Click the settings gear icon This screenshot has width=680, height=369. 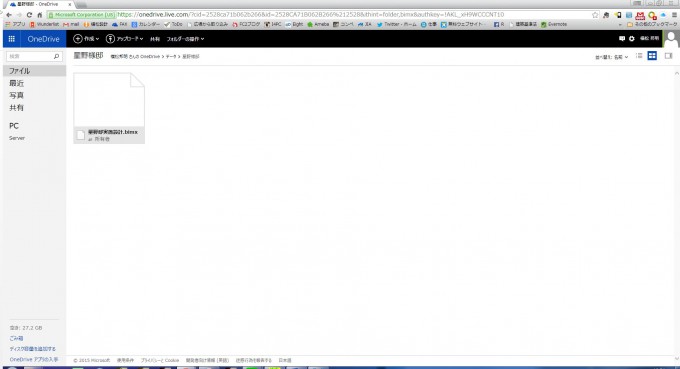point(631,39)
